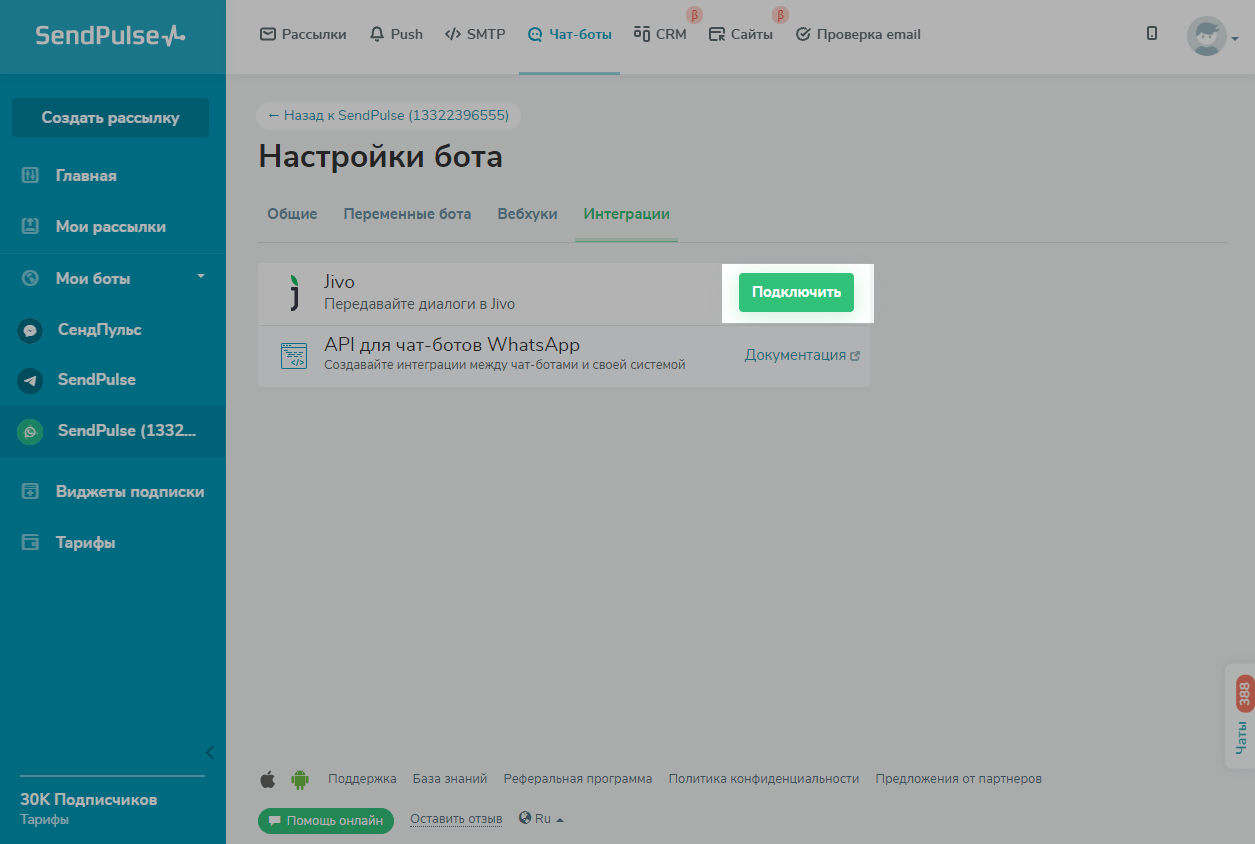This screenshot has width=1255, height=844.
Task: Open the Push section
Action: click(396, 34)
